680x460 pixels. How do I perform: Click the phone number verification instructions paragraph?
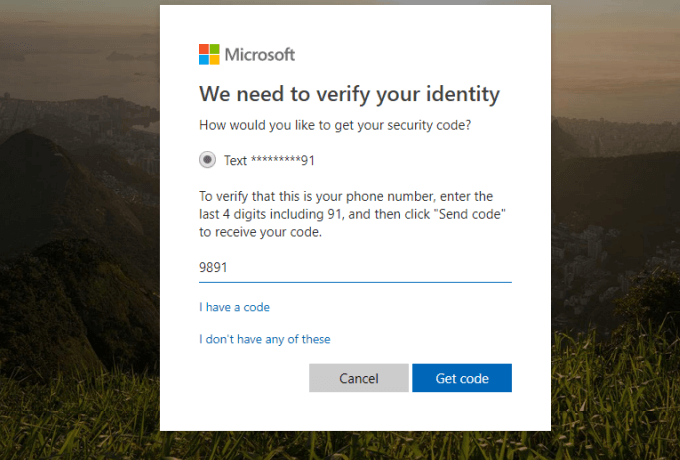tap(352, 214)
